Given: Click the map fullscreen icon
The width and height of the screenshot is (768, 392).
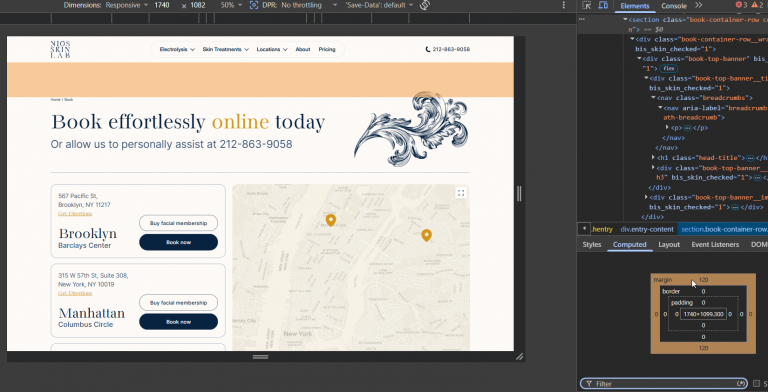Looking at the screenshot, I should (460, 193).
